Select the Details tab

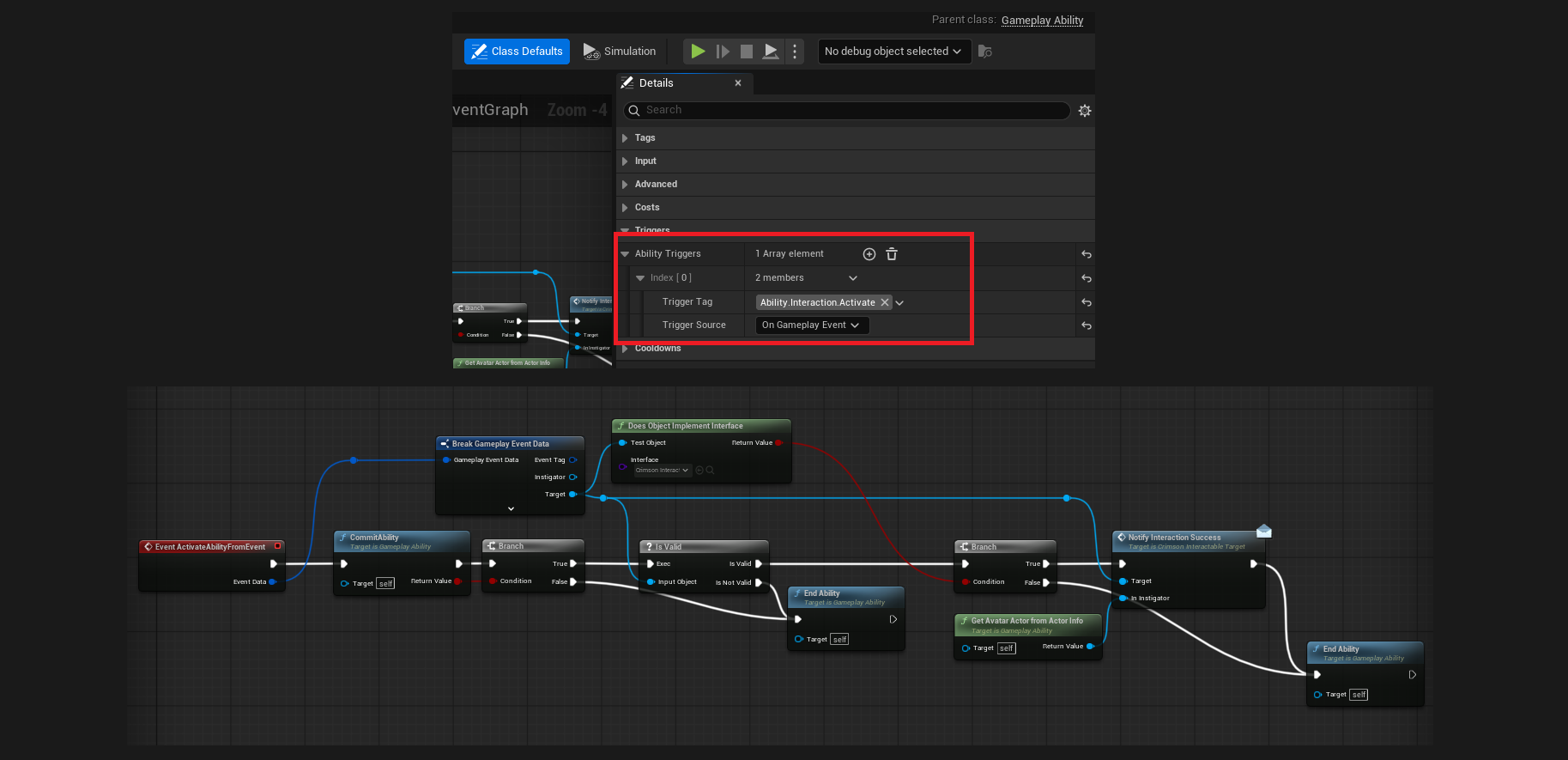pyautogui.click(x=657, y=83)
